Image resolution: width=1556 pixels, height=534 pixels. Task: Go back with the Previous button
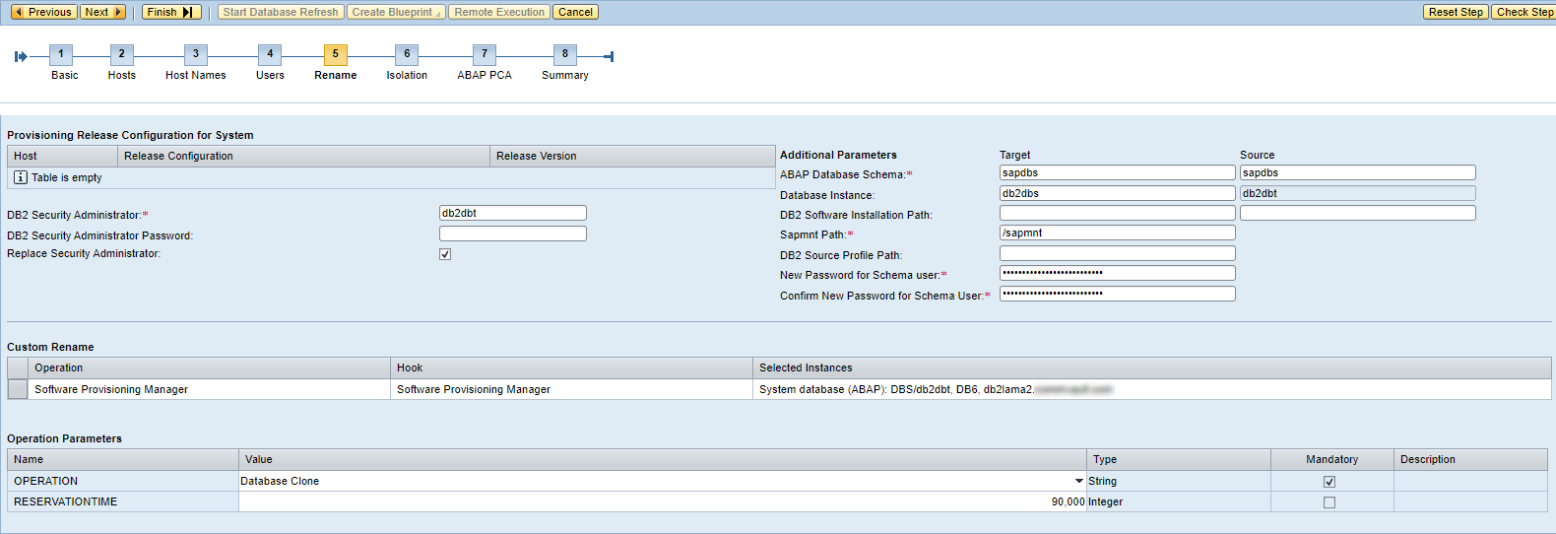click(x=42, y=12)
